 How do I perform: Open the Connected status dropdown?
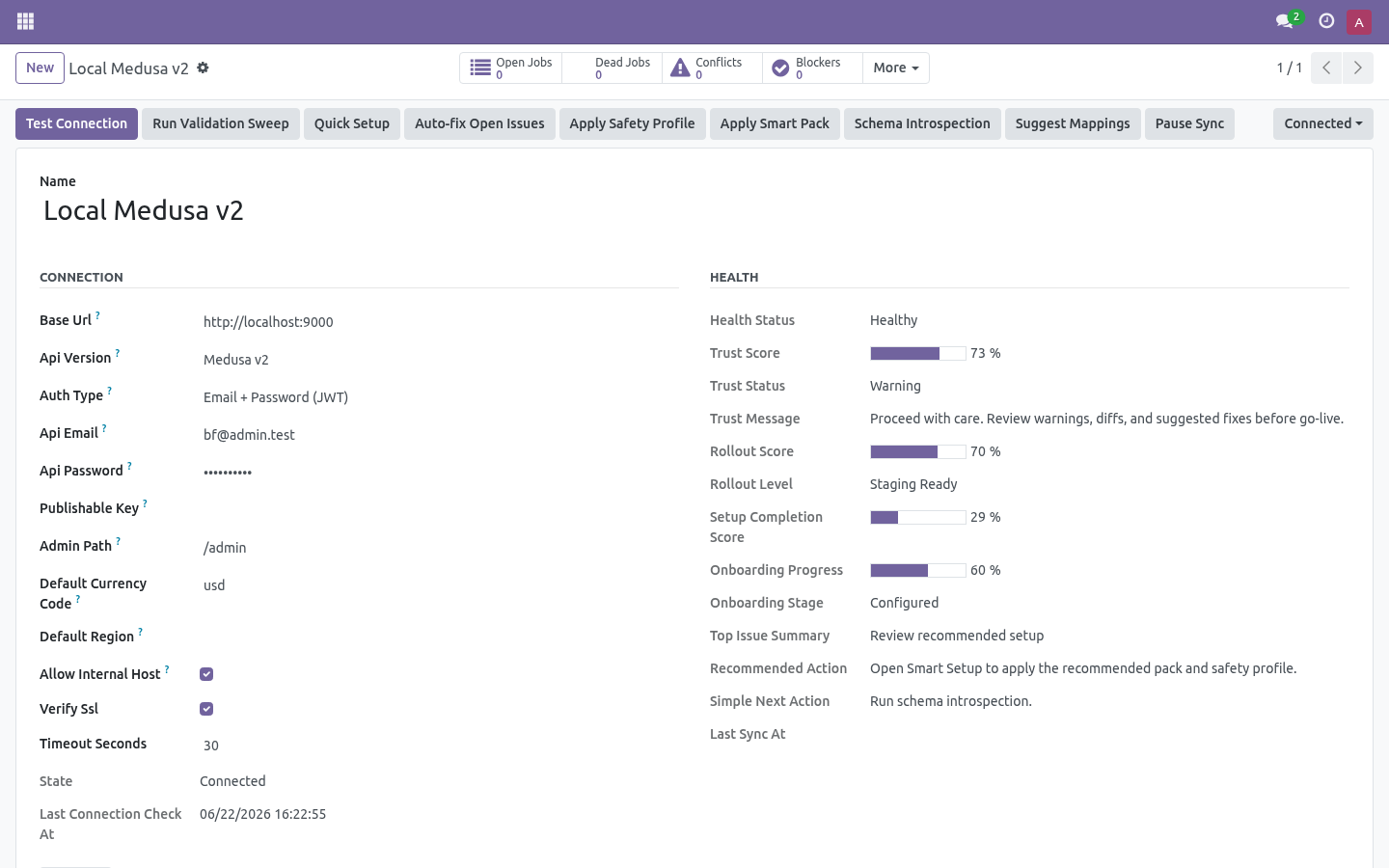[x=1323, y=123]
